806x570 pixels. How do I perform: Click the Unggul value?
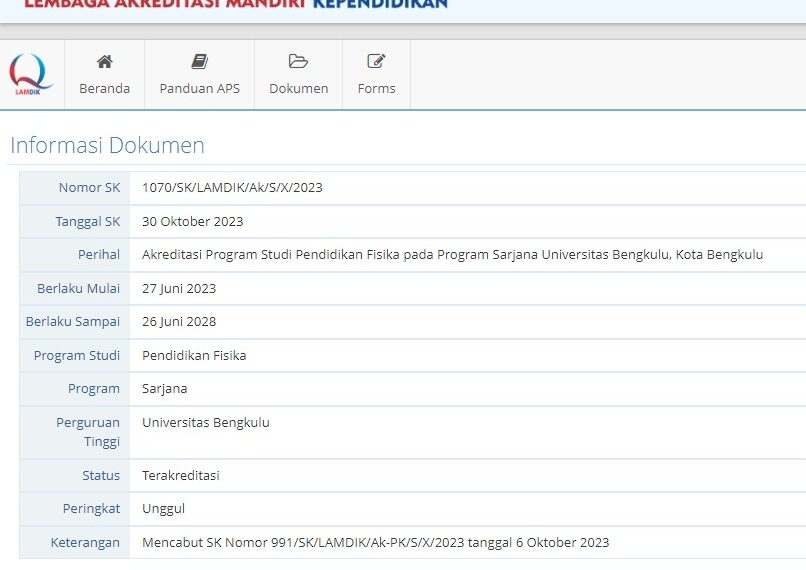[x=163, y=509]
